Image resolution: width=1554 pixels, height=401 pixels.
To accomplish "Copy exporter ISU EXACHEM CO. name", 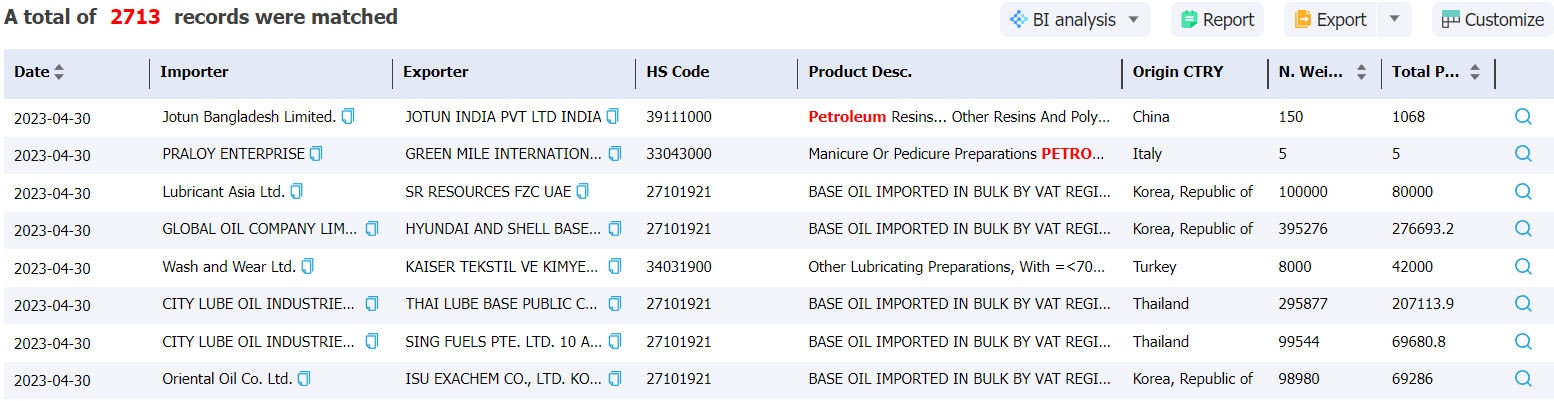I will click(x=615, y=379).
